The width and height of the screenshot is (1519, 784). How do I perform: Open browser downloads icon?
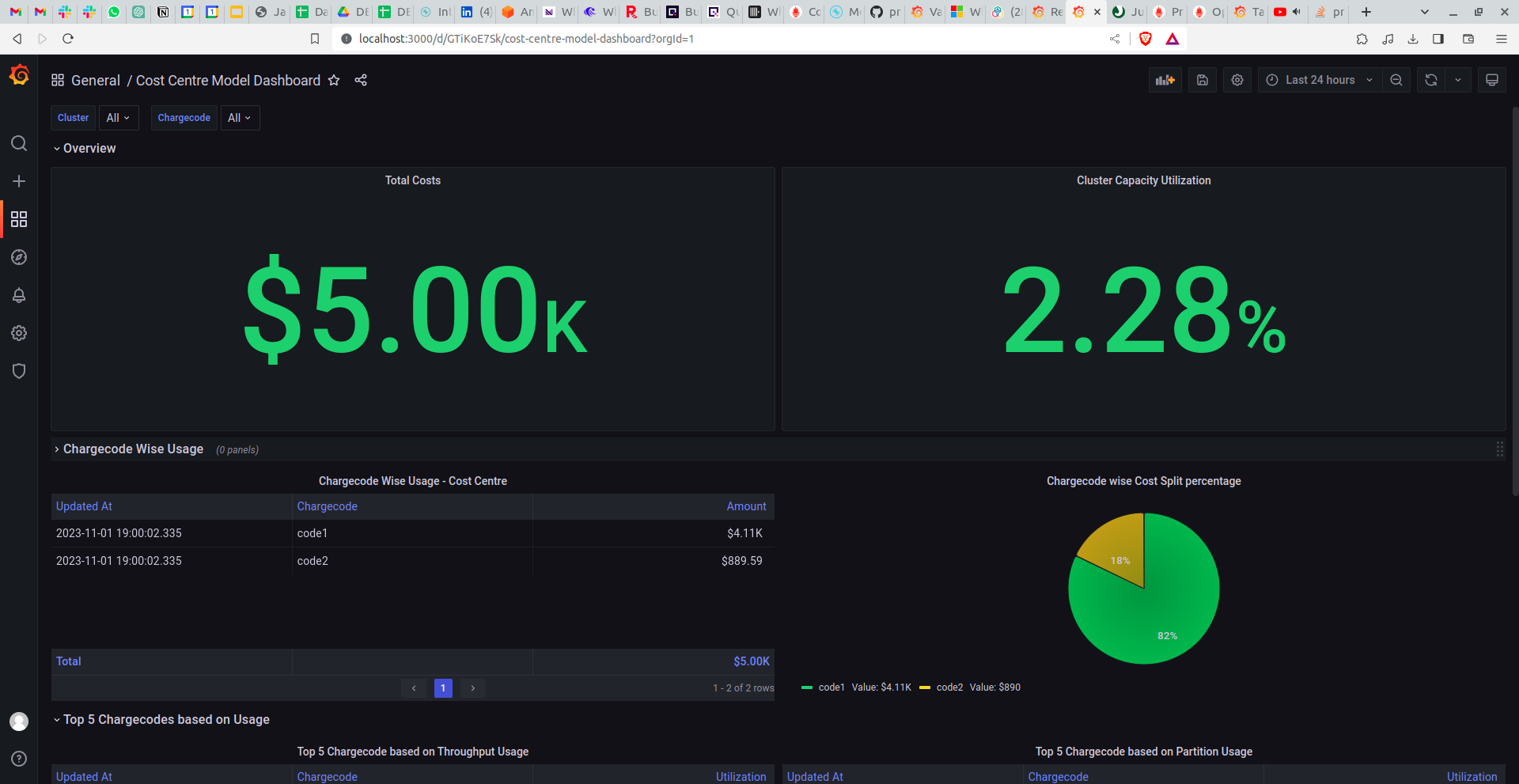(1413, 38)
